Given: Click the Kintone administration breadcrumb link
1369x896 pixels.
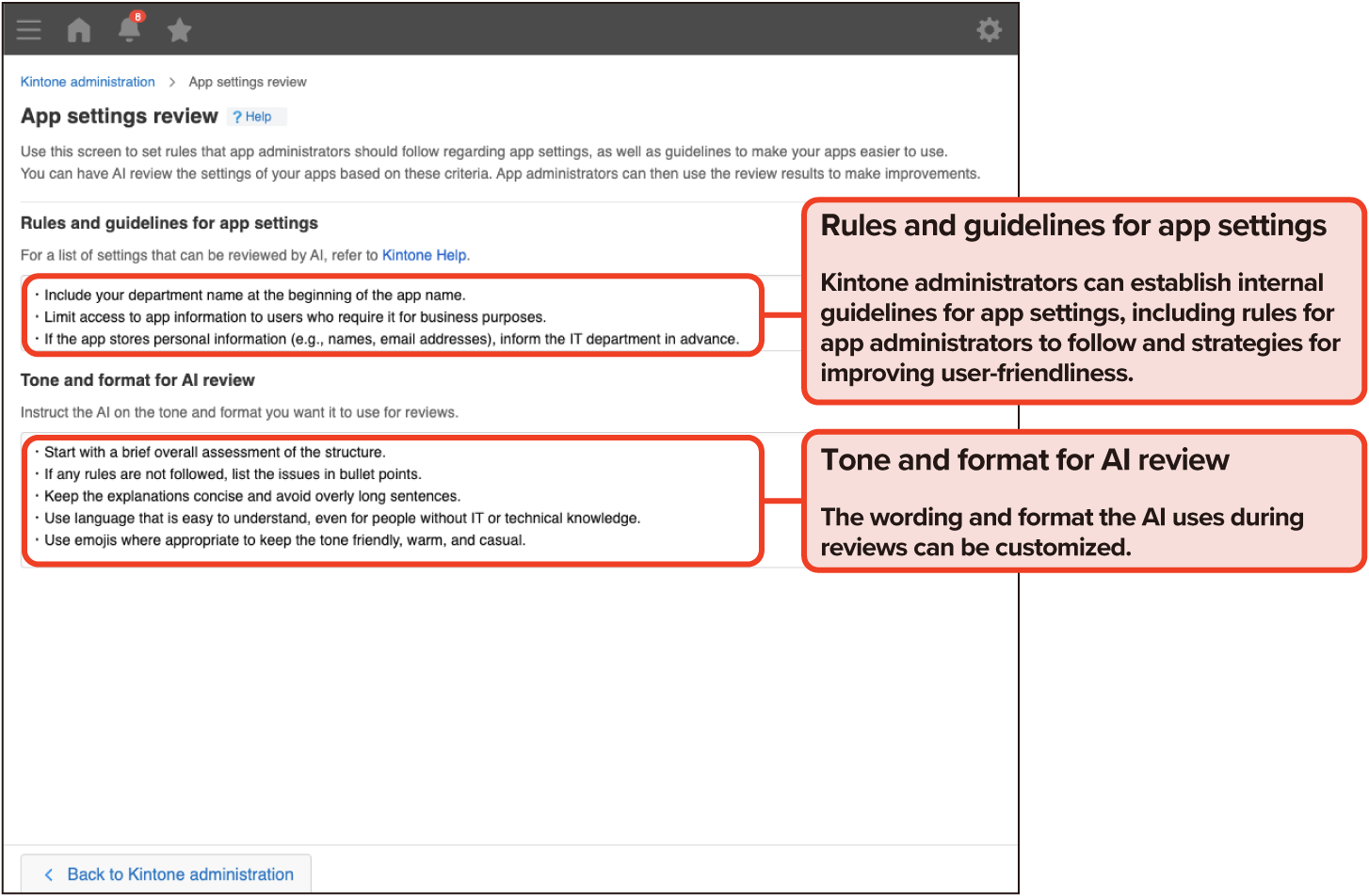Looking at the screenshot, I should [x=88, y=82].
